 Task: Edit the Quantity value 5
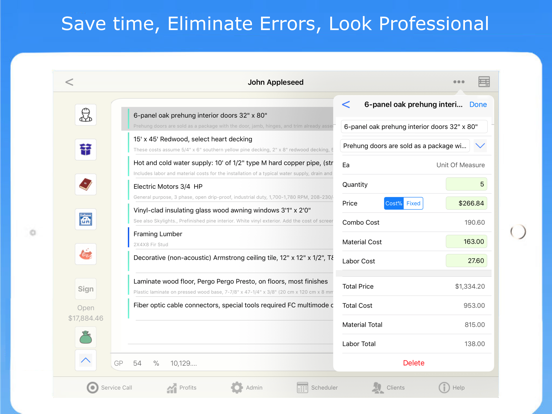tap(466, 184)
